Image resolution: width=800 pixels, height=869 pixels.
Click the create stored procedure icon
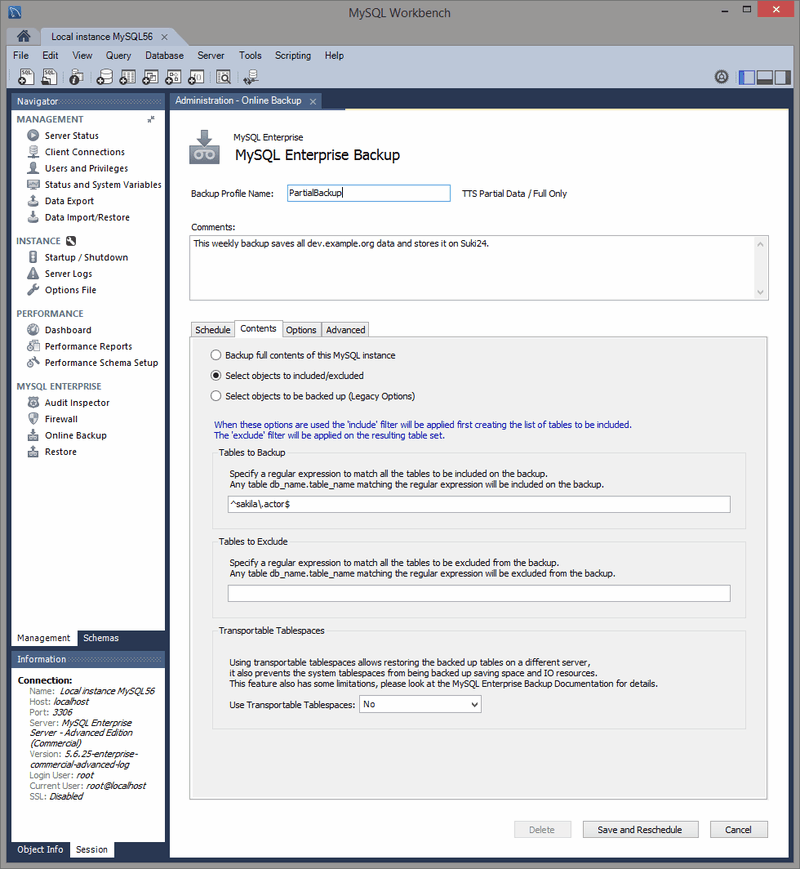(x=173, y=76)
